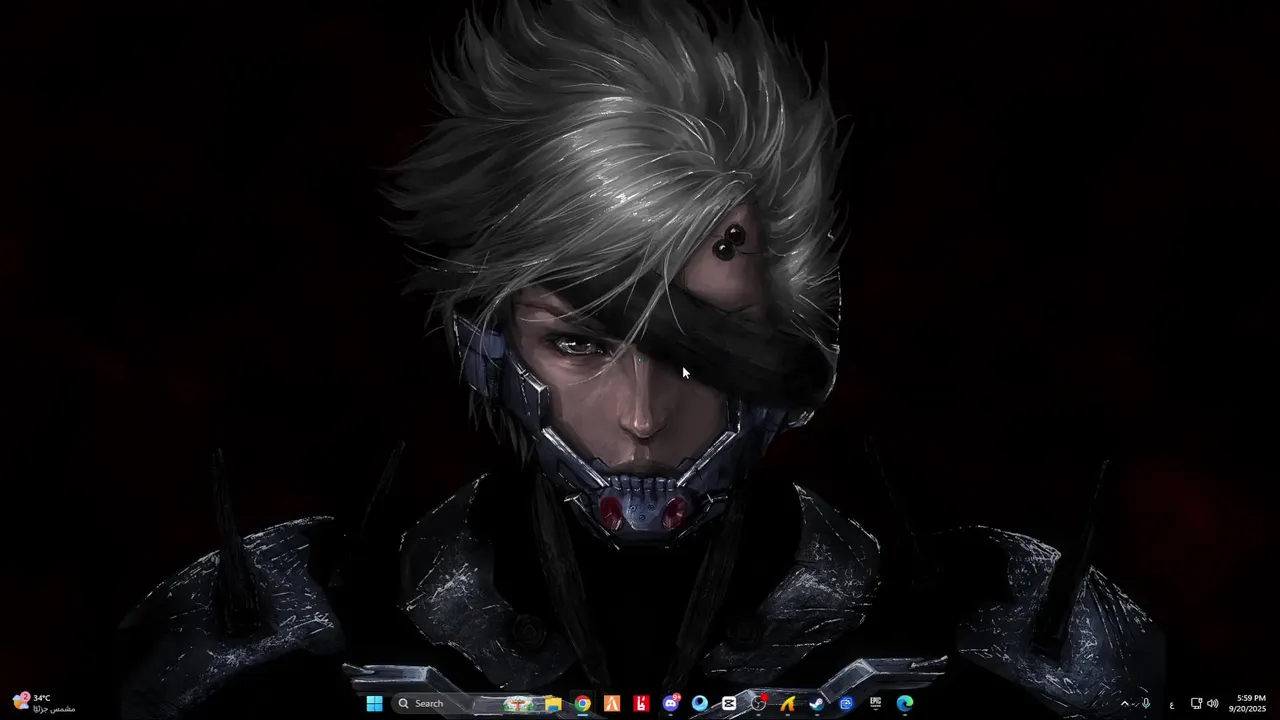Screen dimensions: 1280x720
Task: Open the weather widget showing 34°C
Action: click(43, 703)
